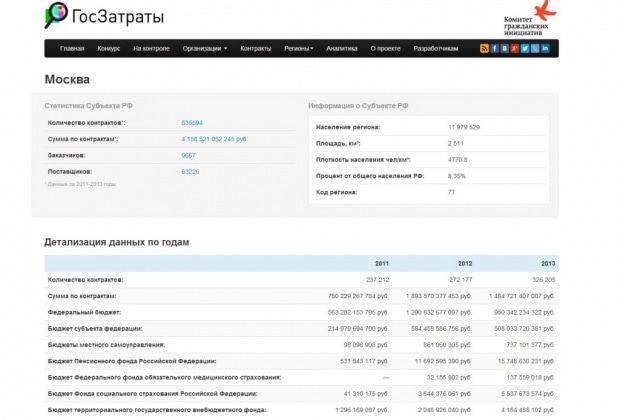The width and height of the screenshot is (620, 420).
Task: Open the Разработчикам menu item
Action: (x=436, y=48)
